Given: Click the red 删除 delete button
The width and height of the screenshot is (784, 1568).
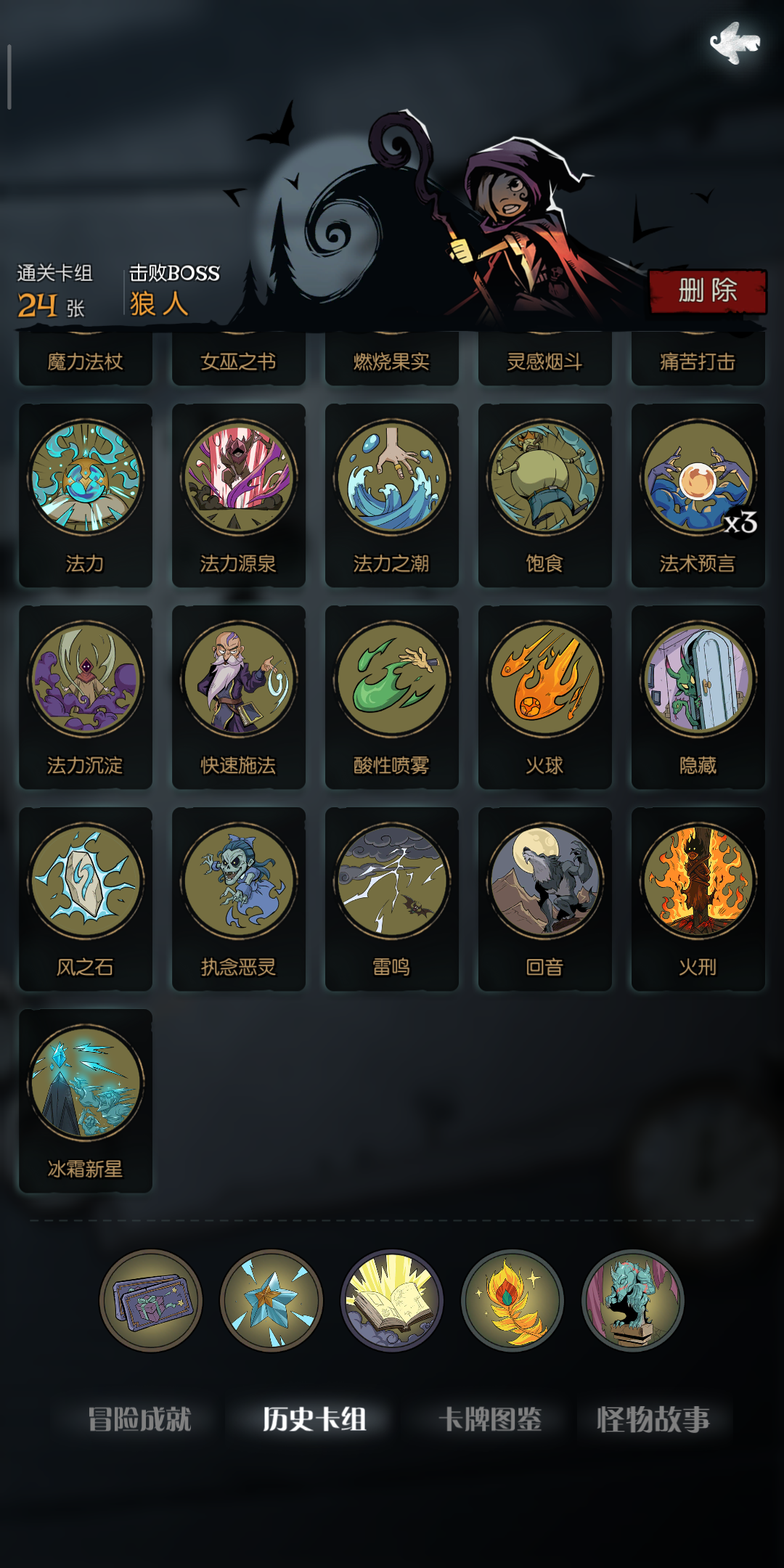Looking at the screenshot, I should coord(708,291).
